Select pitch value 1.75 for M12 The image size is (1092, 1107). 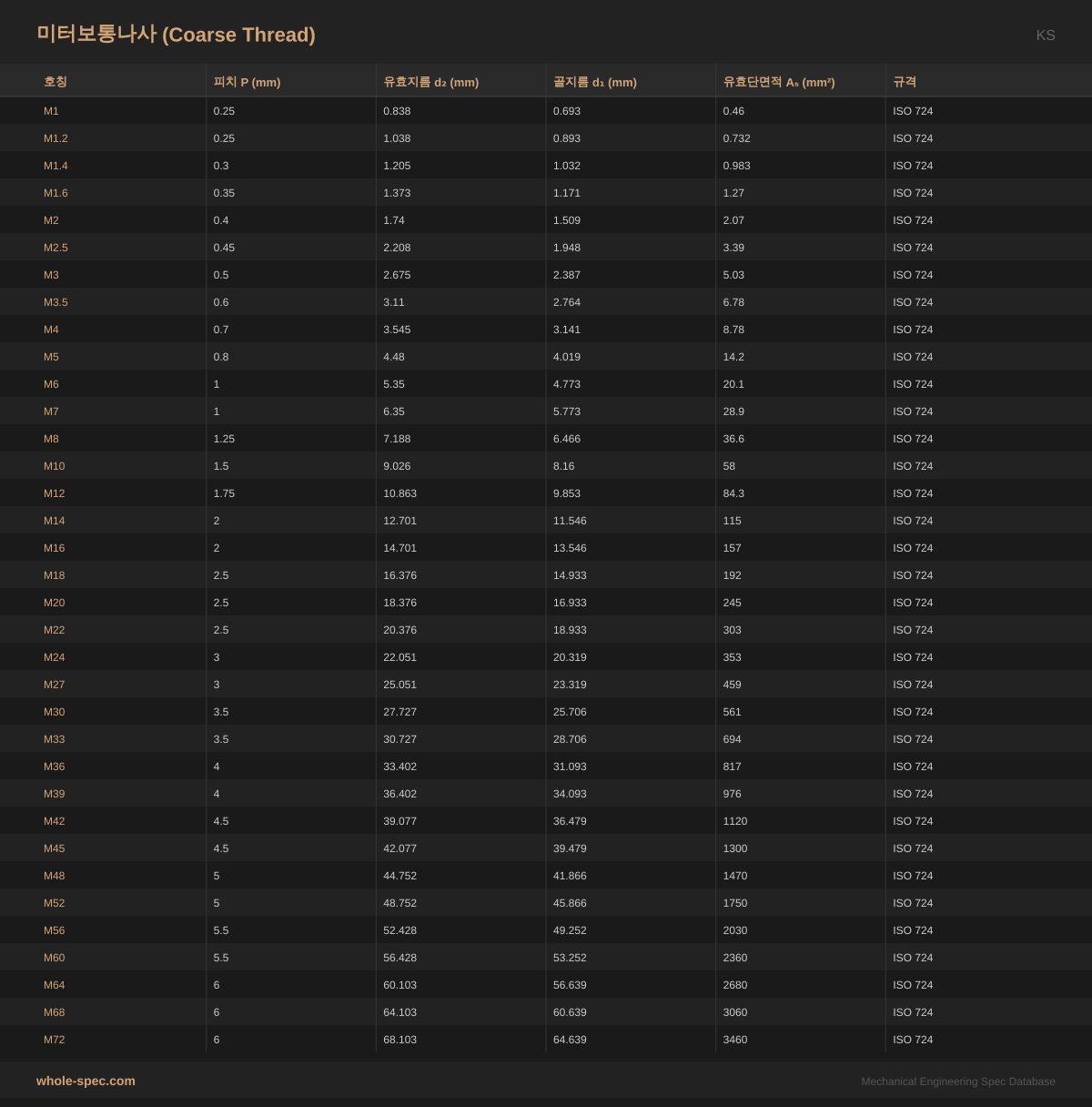tap(224, 493)
